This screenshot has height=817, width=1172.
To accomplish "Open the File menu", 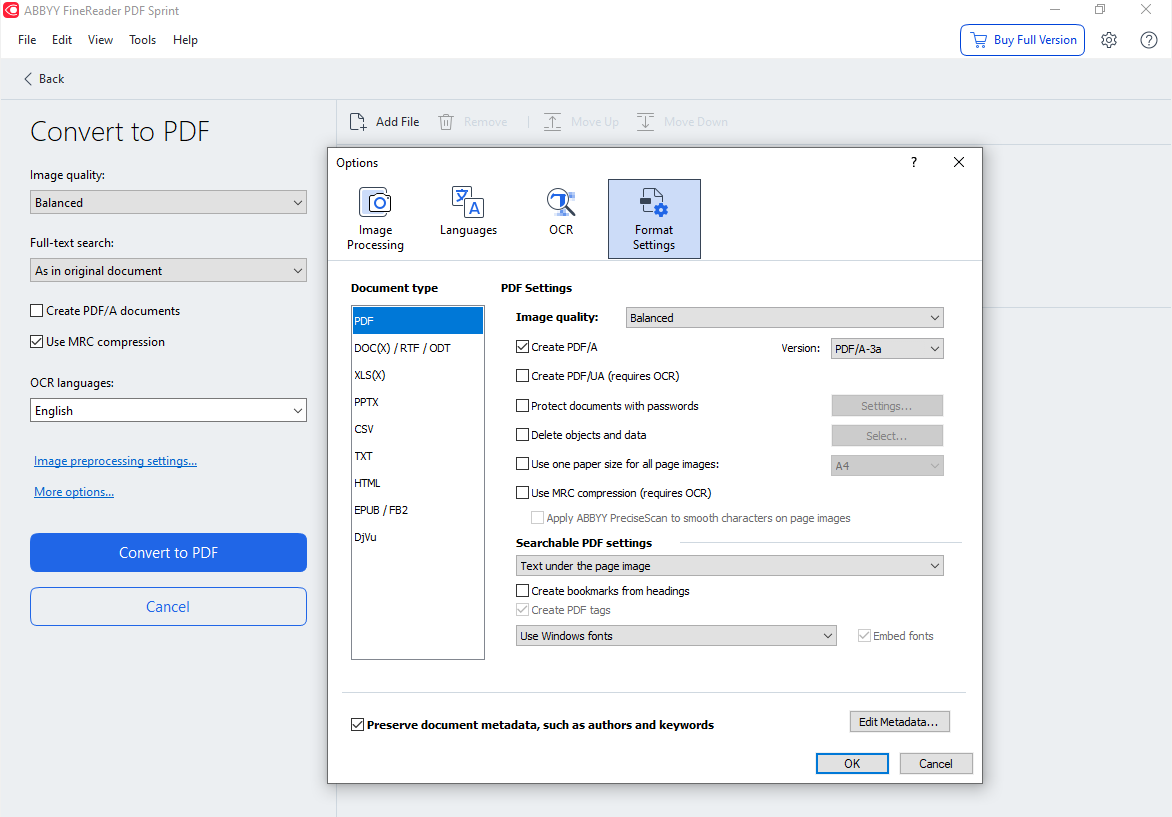I will click(x=27, y=40).
